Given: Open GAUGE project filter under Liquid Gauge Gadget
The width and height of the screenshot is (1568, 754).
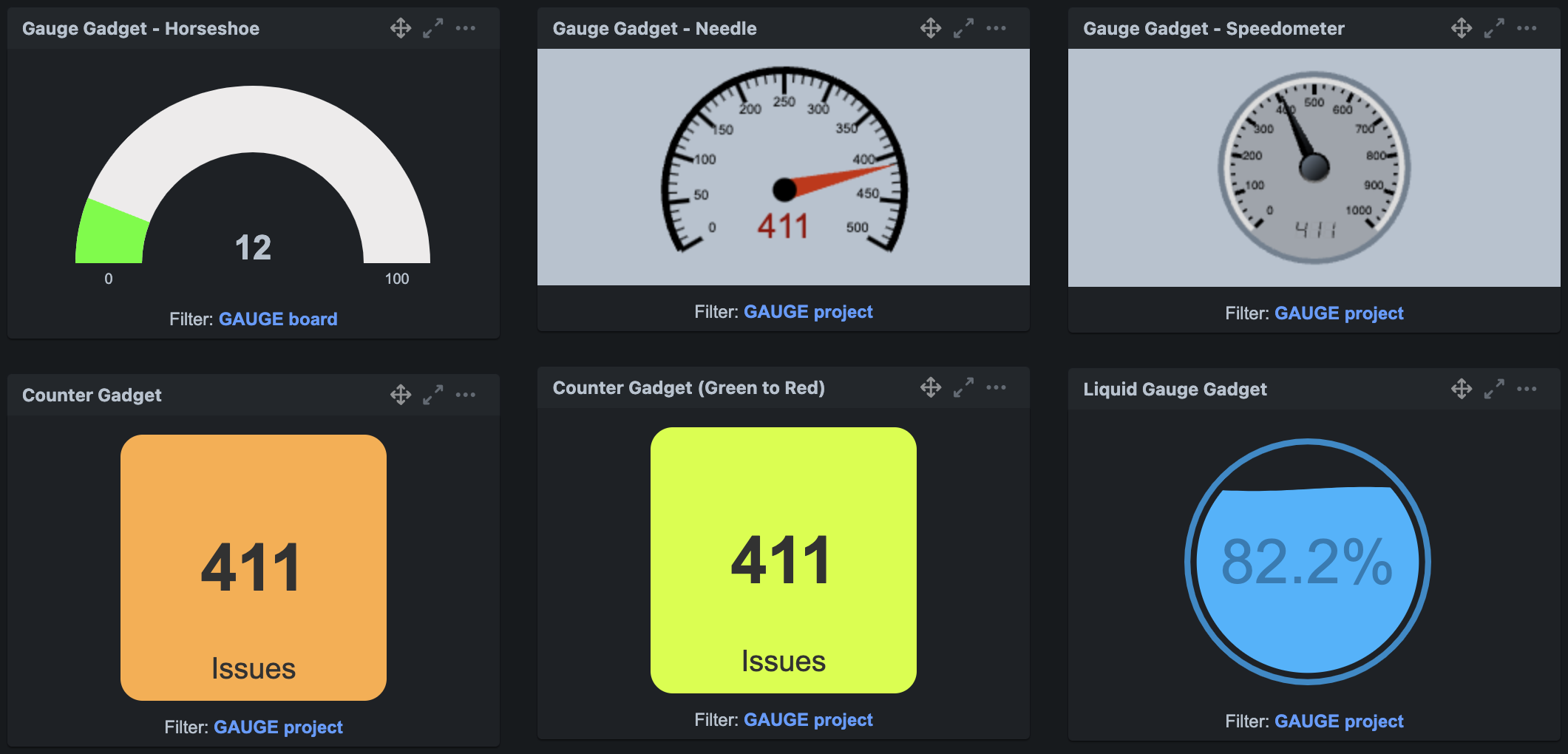Looking at the screenshot, I should click(1338, 721).
